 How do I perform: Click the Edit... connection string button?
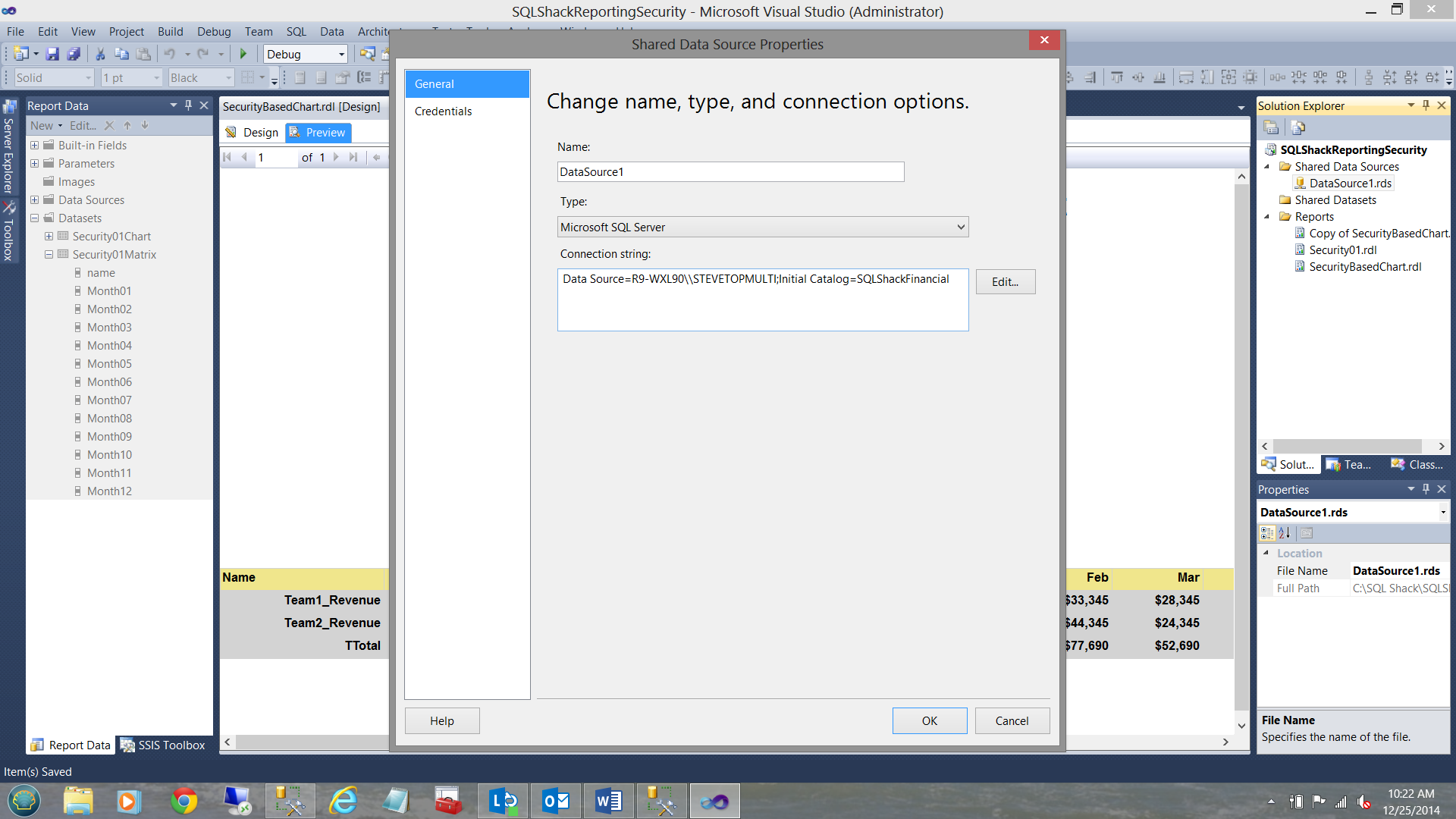click(x=1005, y=281)
